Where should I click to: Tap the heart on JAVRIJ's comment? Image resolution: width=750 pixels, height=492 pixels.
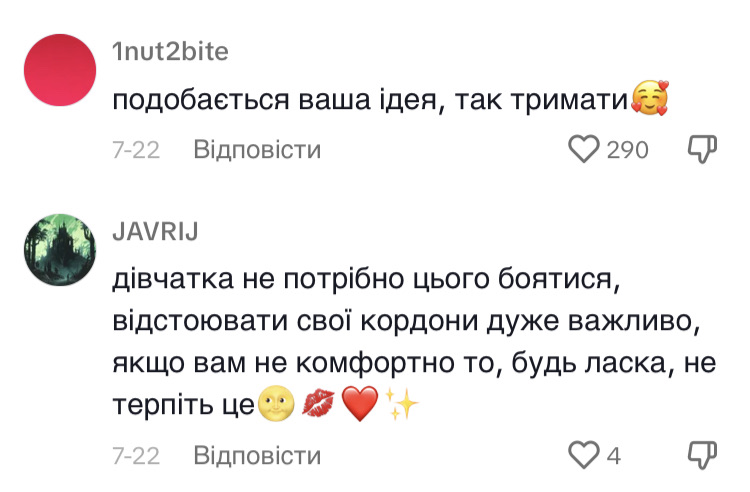pos(582,456)
